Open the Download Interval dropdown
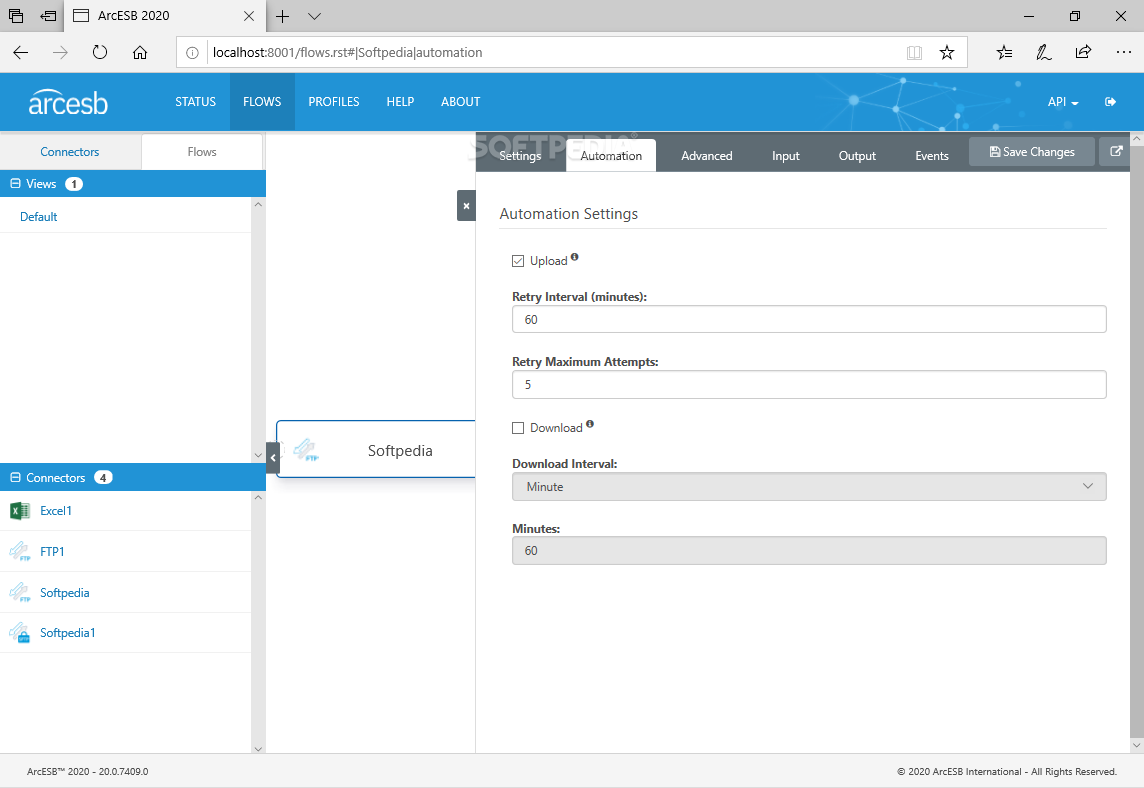Viewport: 1144px width, 788px height. [x=809, y=487]
